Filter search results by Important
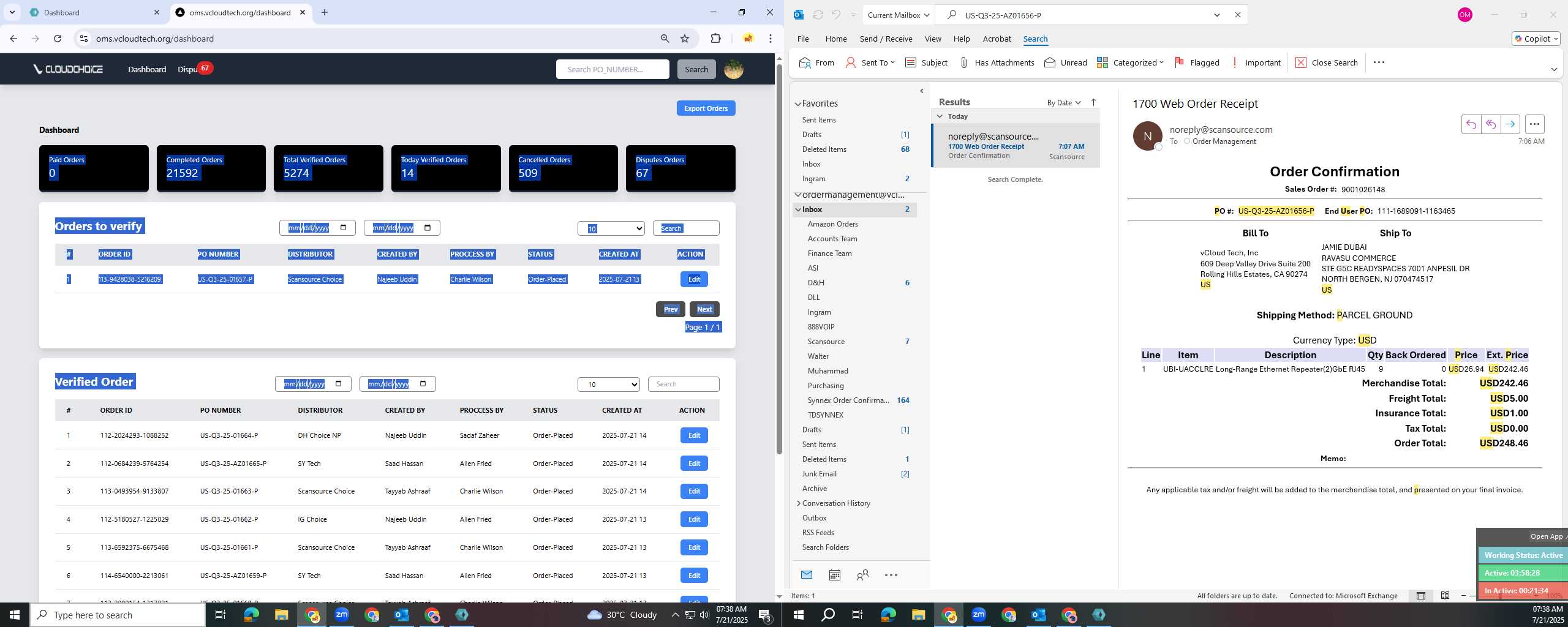The height and width of the screenshot is (627, 1568). [x=1256, y=62]
